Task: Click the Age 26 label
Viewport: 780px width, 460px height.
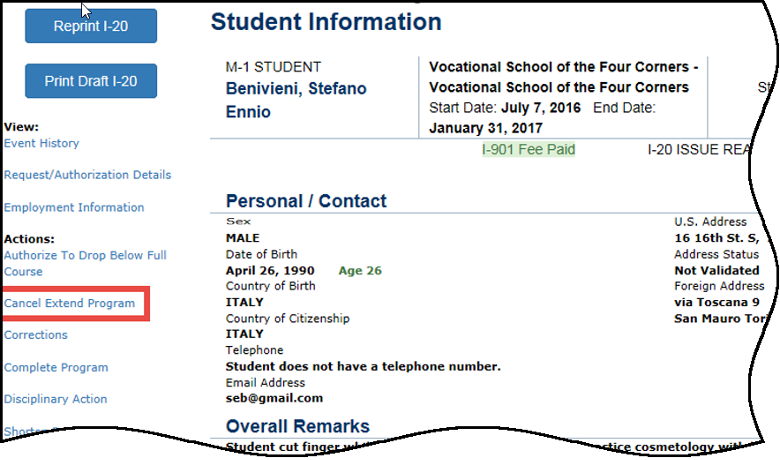Action: 360,271
